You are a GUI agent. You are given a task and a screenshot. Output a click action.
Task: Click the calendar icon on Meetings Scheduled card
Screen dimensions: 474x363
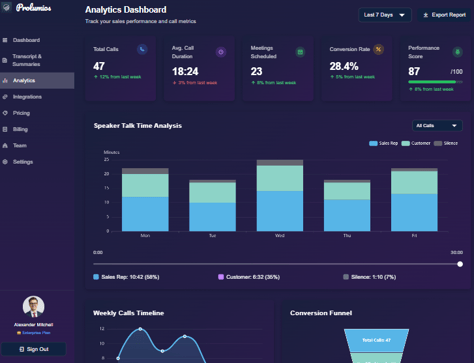[300, 52]
